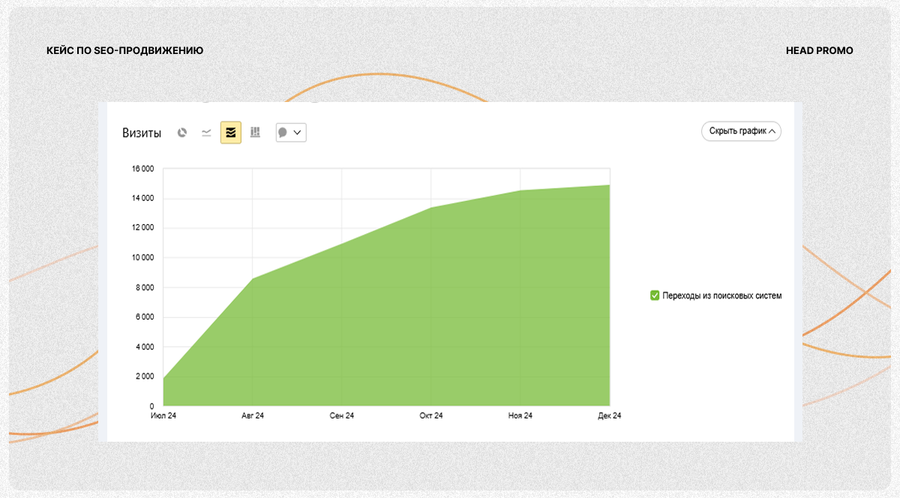Click the 'Переходы из поисковых систем' legend label

pyautogui.click(x=722, y=295)
